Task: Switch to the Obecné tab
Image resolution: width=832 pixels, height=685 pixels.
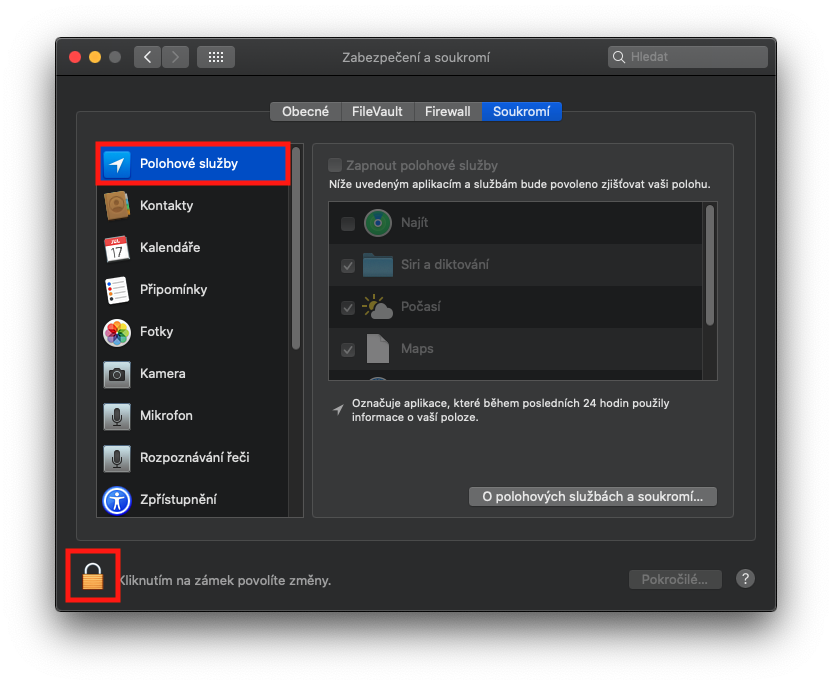Action: (x=305, y=111)
